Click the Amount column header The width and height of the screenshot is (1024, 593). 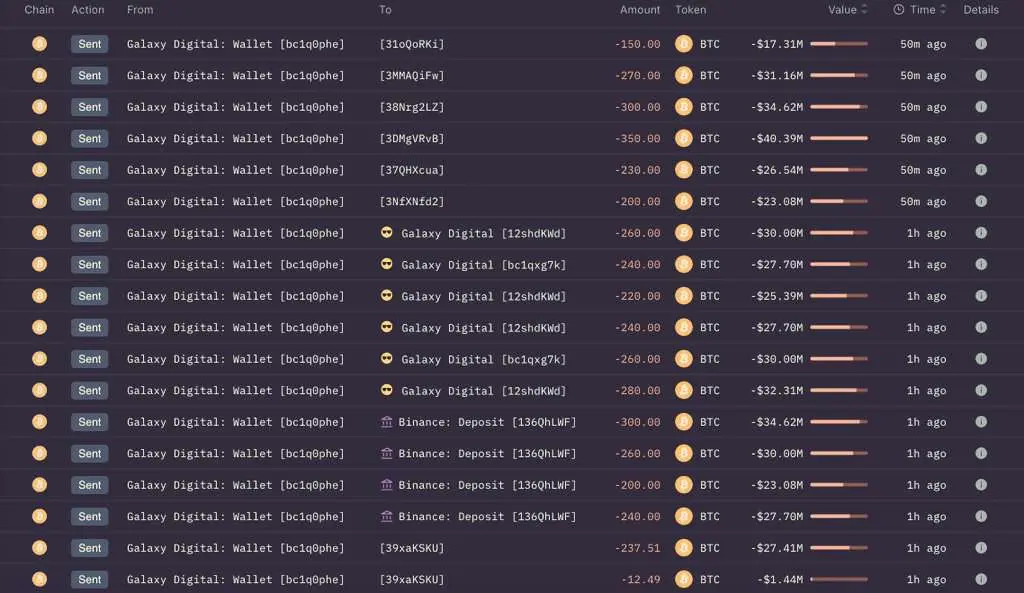click(640, 10)
